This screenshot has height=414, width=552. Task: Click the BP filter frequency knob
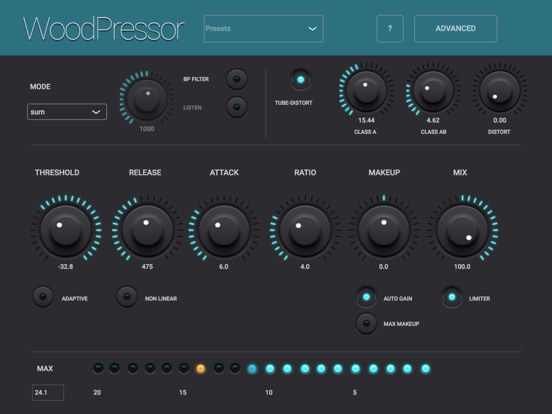coord(146,99)
